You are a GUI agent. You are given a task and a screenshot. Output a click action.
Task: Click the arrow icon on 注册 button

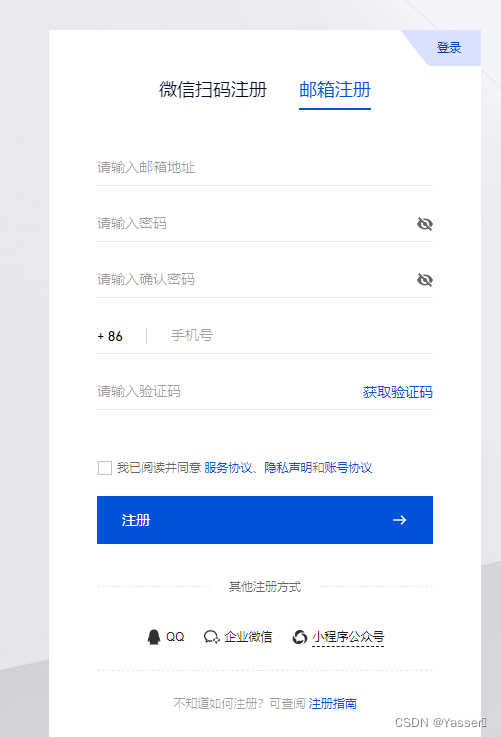[399, 520]
